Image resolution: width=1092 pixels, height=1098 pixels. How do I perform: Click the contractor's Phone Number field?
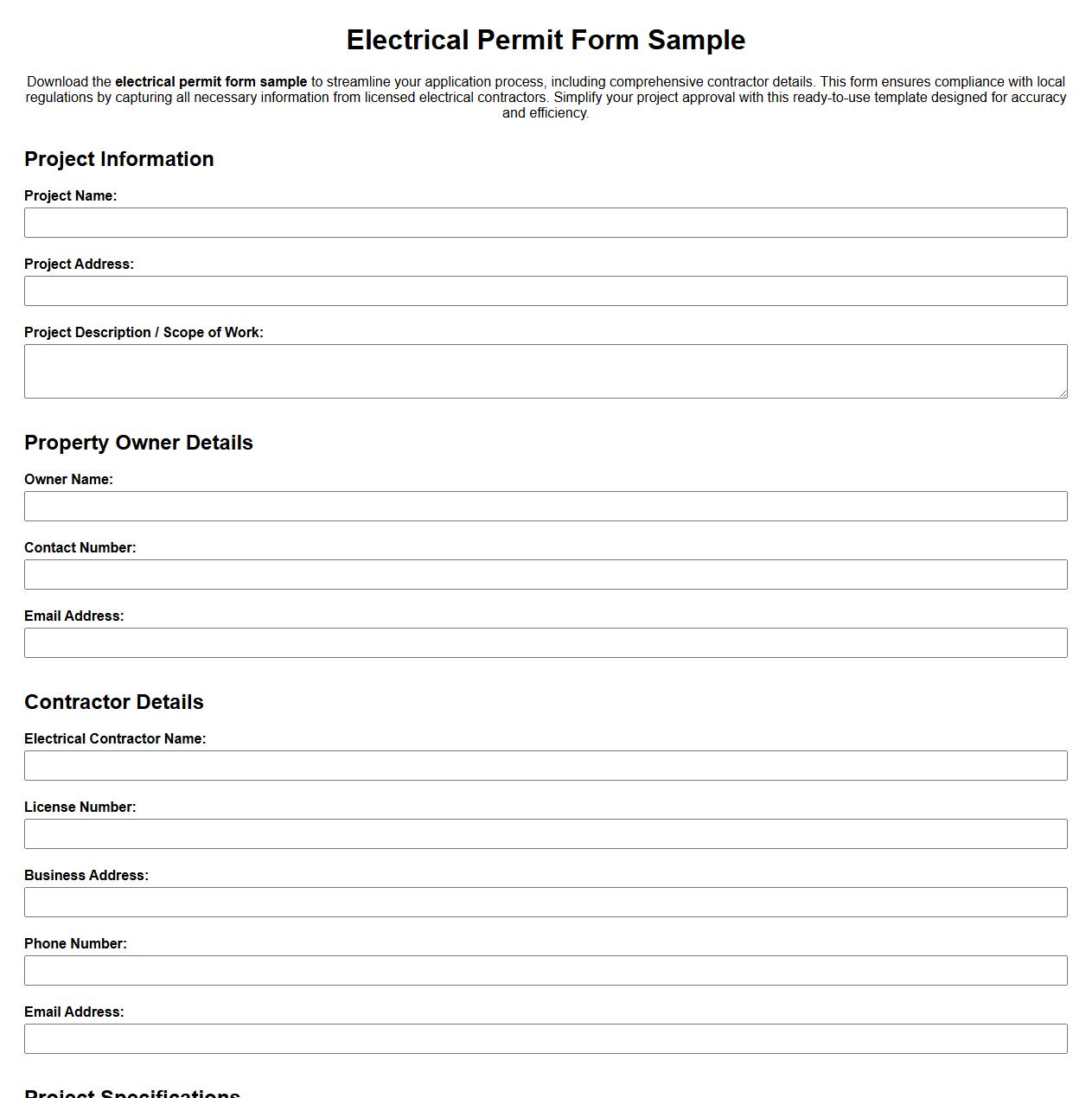coord(545,970)
